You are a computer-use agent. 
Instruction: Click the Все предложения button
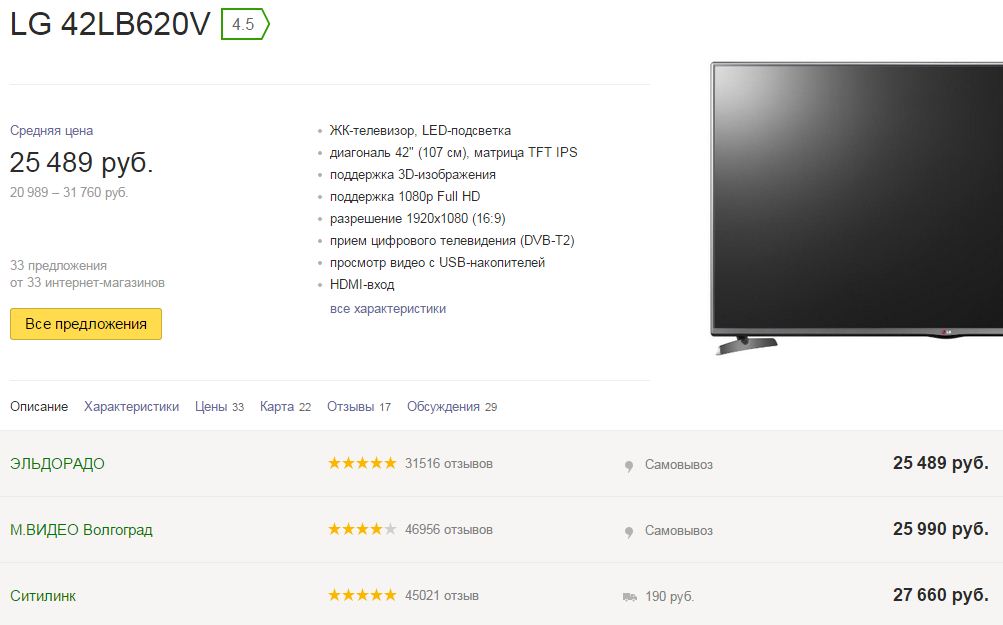[x=86, y=324]
